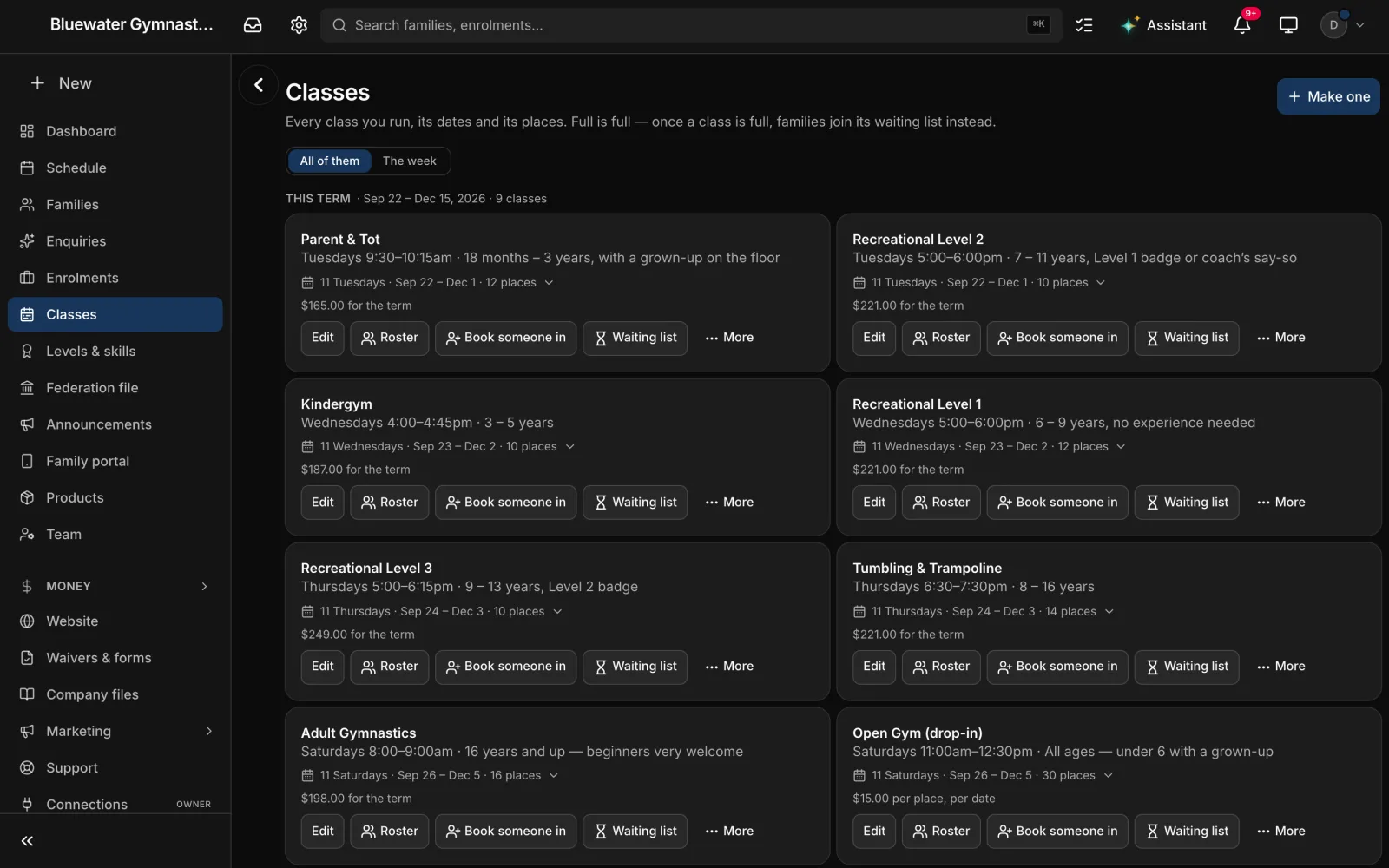The height and width of the screenshot is (868, 1389).
Task: Open Website in the sidebar
Action: tap(115, 621)
